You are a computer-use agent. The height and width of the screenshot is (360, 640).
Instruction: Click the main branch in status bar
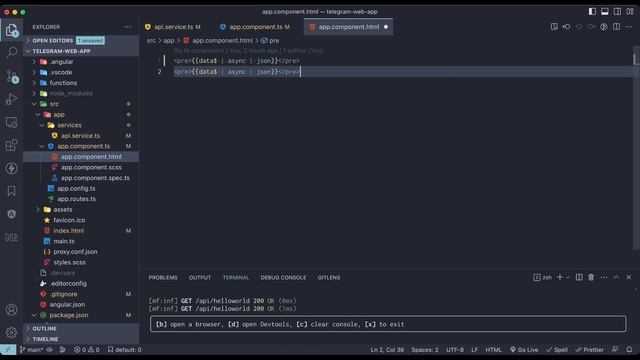tap(32, 350)
